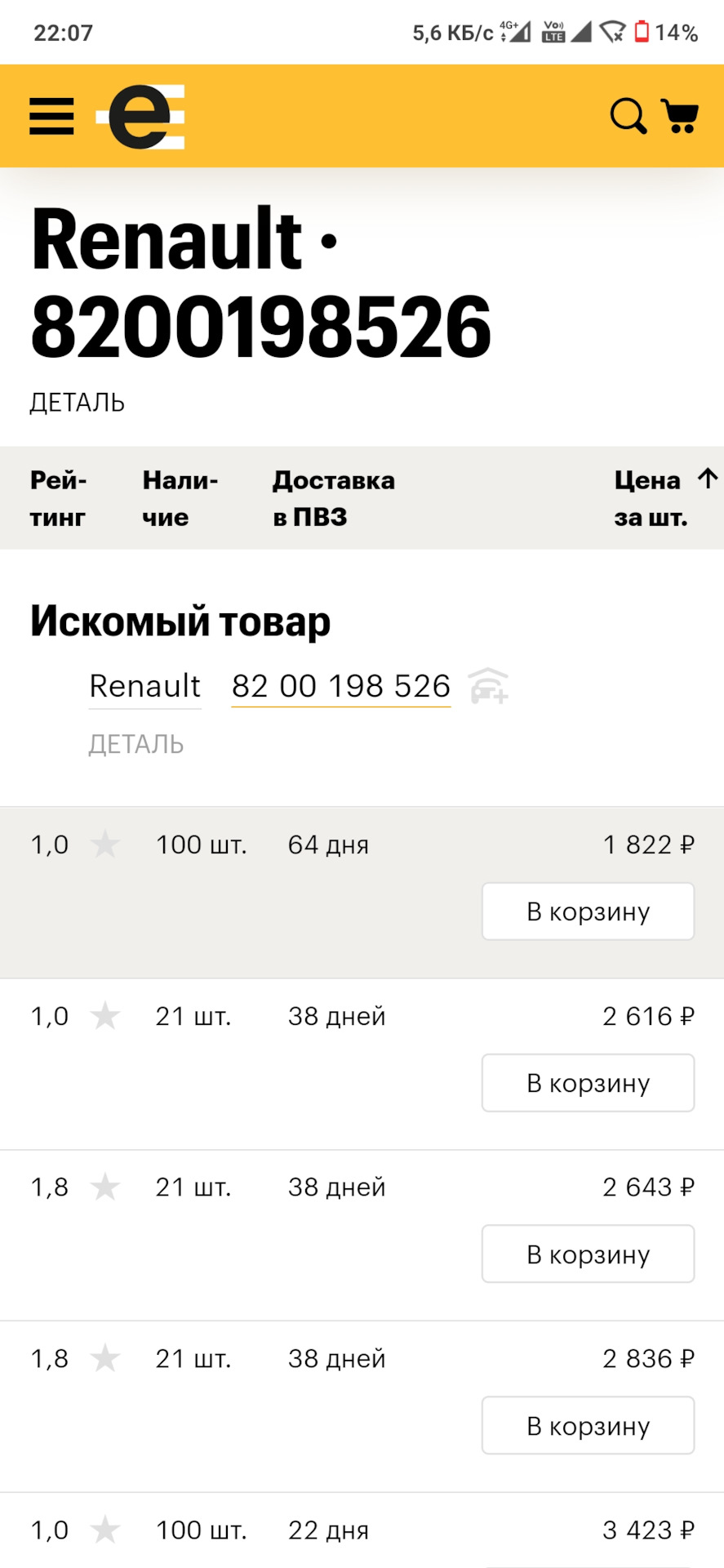
Task: Sort by Доставка в ПВЗ column
Action: point(334,498)
